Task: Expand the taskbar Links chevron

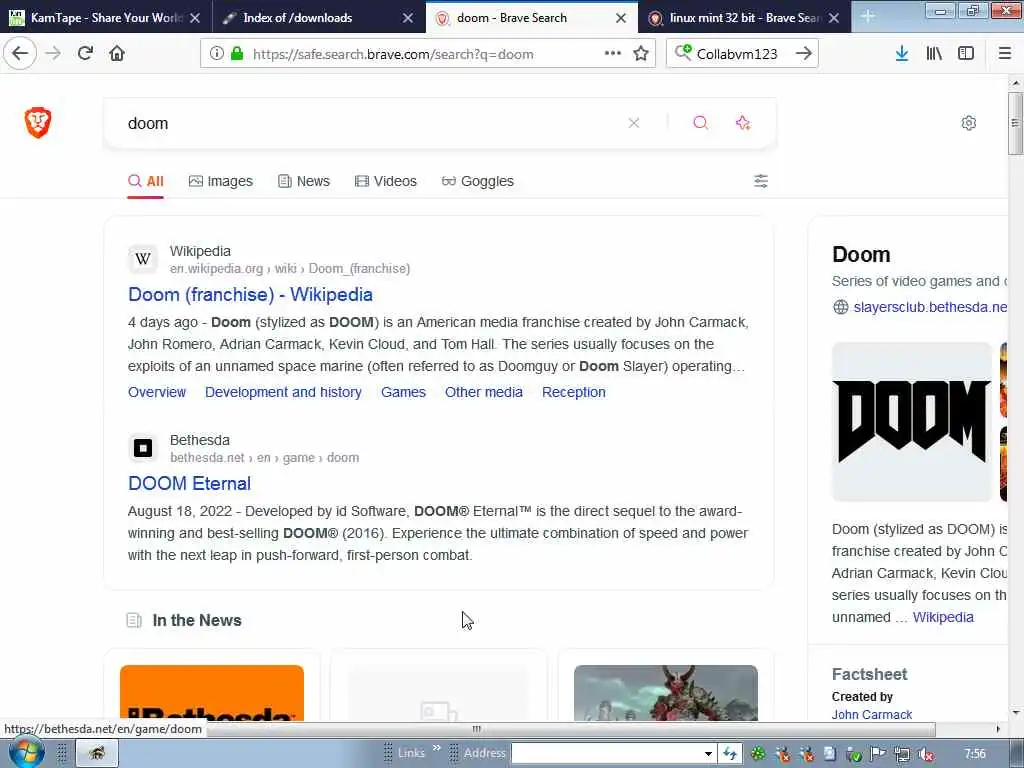Action: pos(436,748)
